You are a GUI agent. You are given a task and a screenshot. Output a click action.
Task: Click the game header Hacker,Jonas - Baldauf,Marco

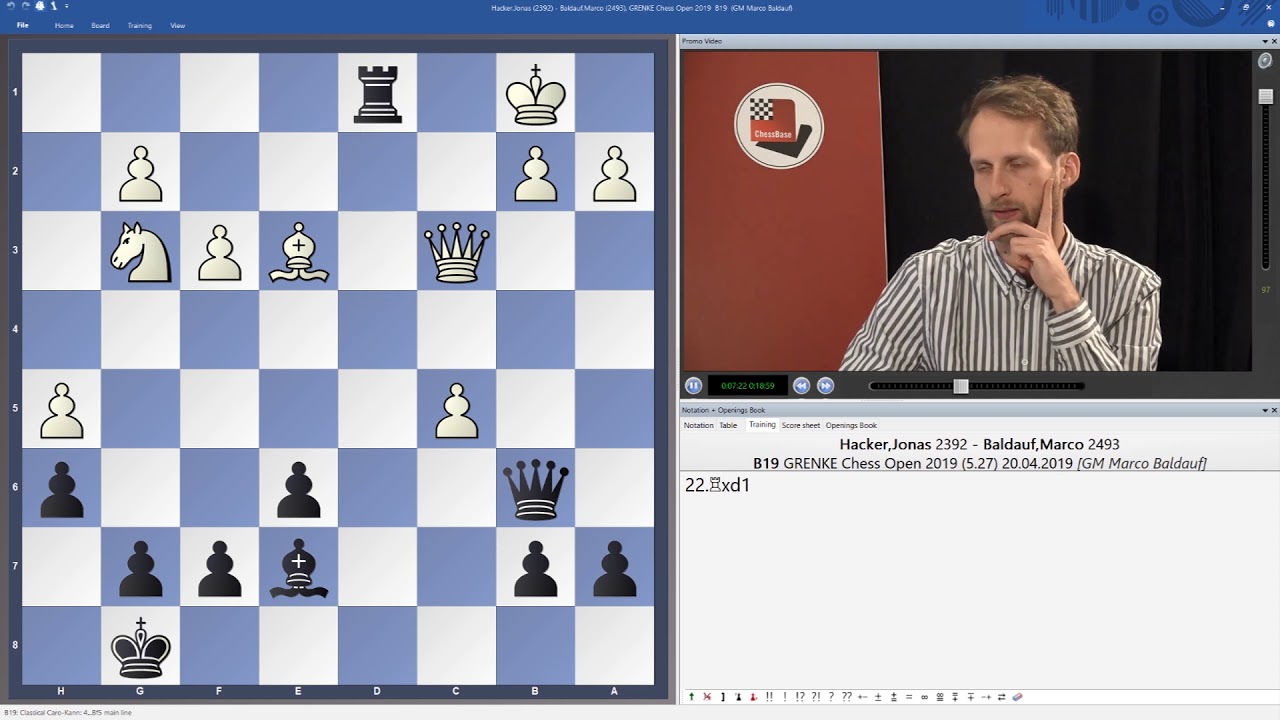coord(979,445)
